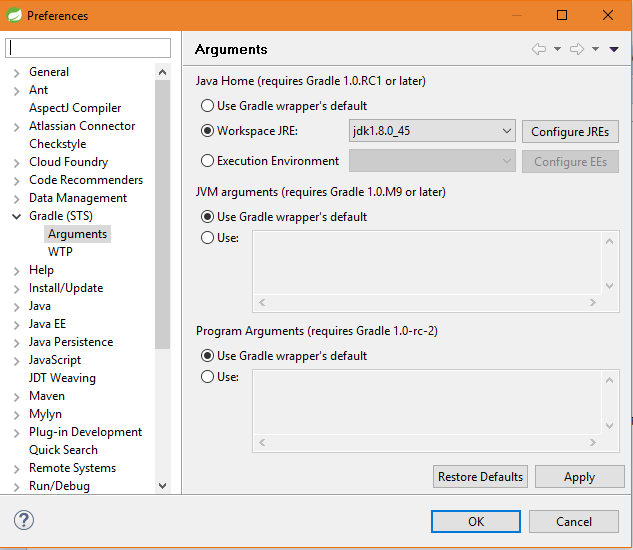
Task: Select Run/Debug in the tree
Action: pyautogui.click(x=59, y=486)
